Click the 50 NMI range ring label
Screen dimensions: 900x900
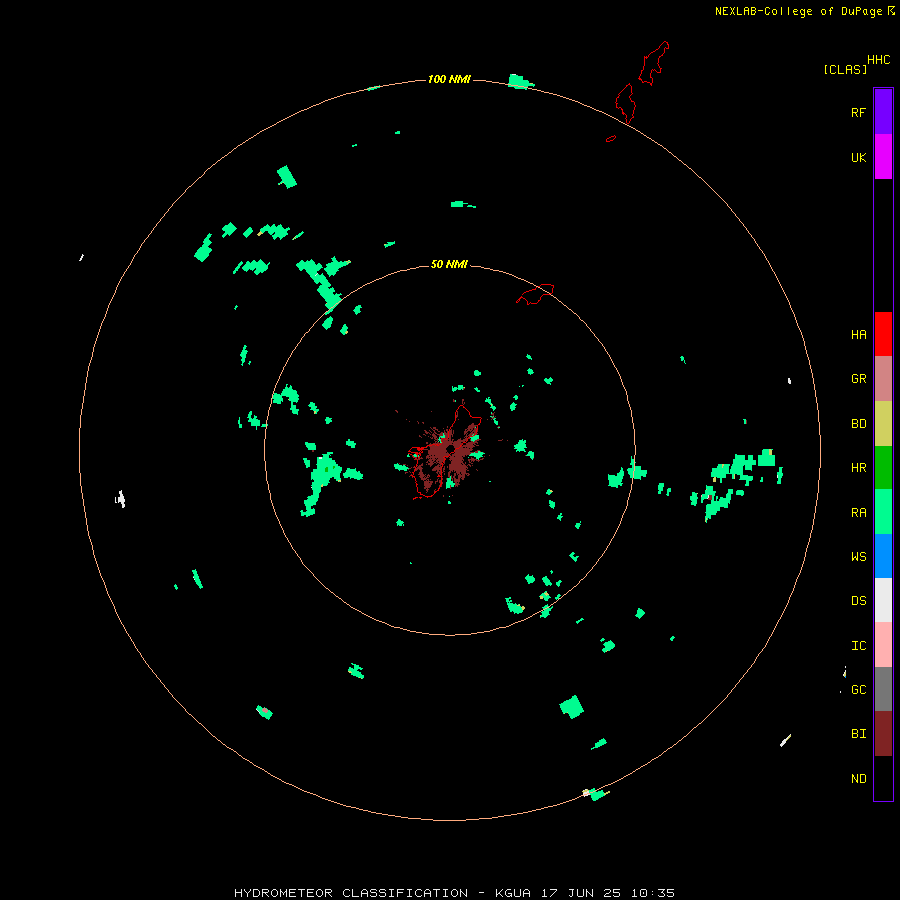click(x=449, y=264)
